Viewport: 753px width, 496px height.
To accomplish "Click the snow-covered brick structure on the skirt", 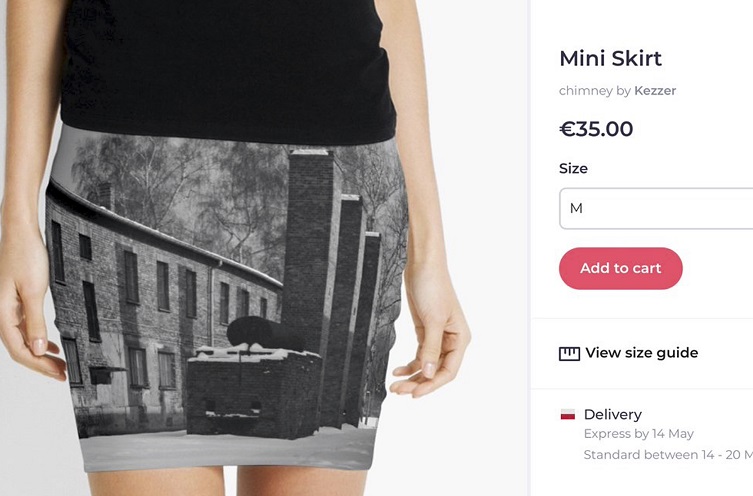I will click(x=254, y=389).
